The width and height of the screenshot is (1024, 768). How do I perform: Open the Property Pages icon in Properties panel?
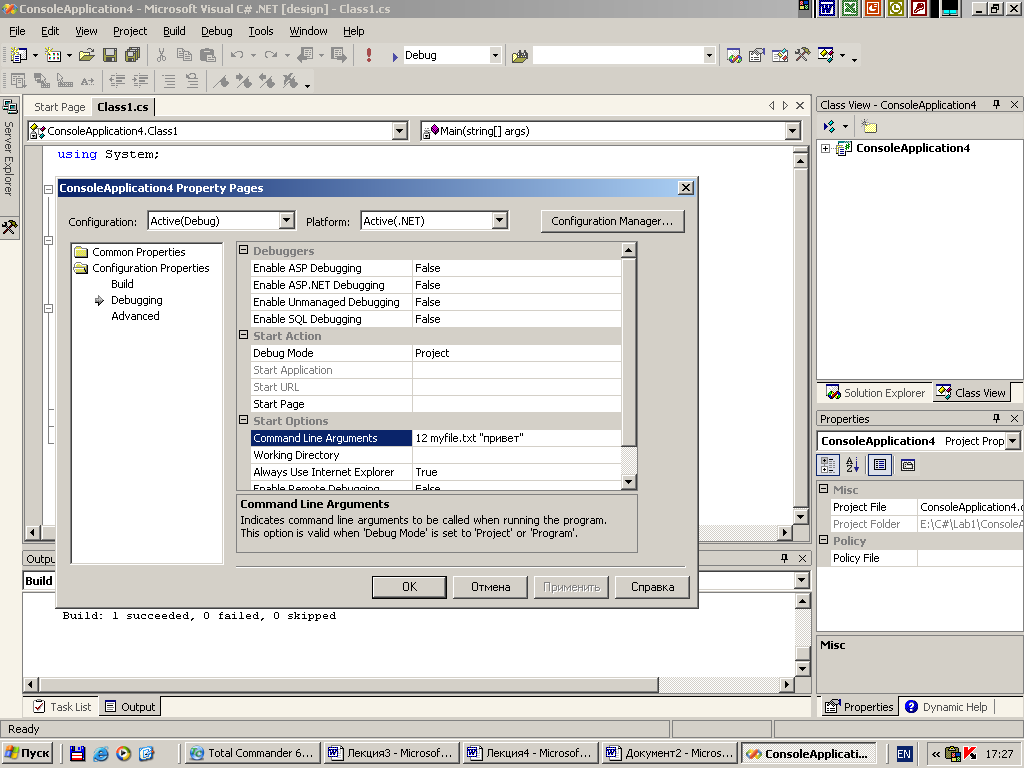click(908, 465)
